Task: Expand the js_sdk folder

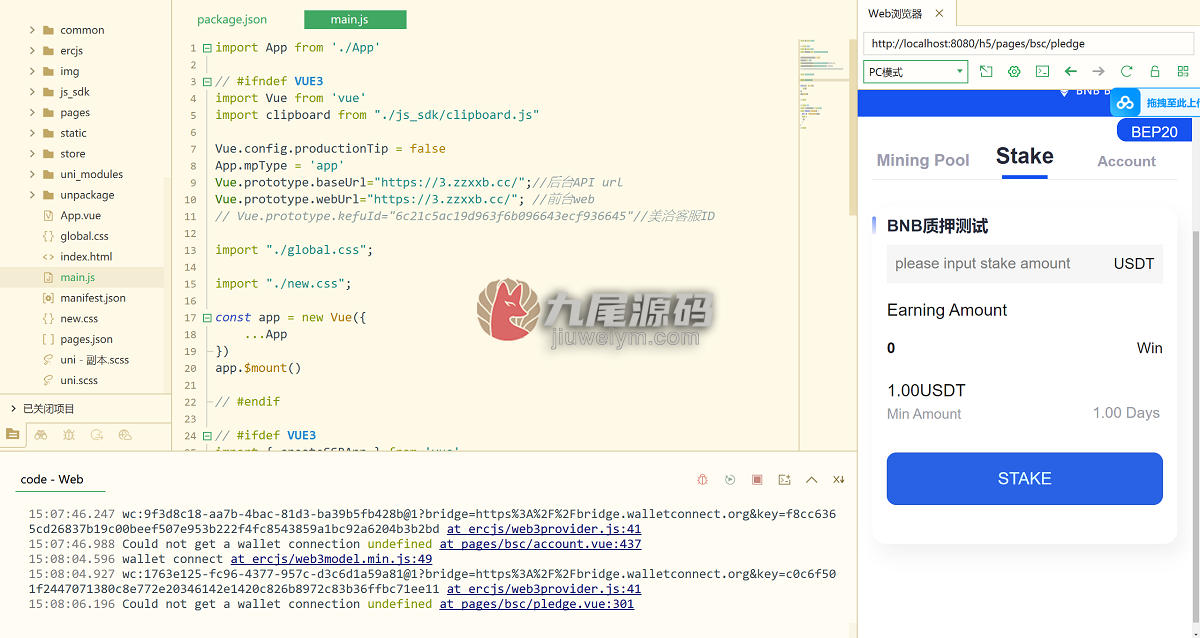Action: tap(32, 91)
